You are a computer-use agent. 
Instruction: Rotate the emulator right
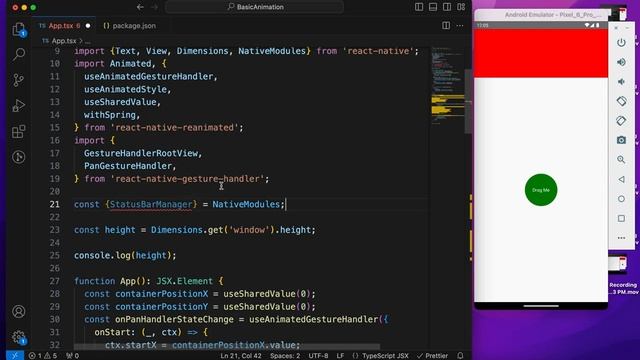pos(621,120)
